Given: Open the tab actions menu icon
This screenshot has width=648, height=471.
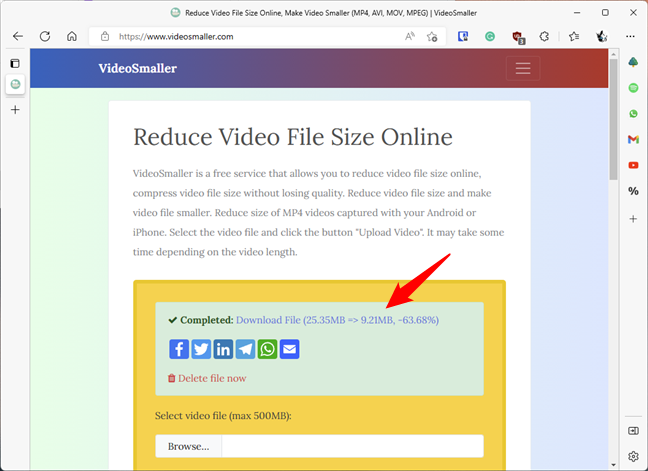Looking at the screenshot, I should click(x=15, y=63).
